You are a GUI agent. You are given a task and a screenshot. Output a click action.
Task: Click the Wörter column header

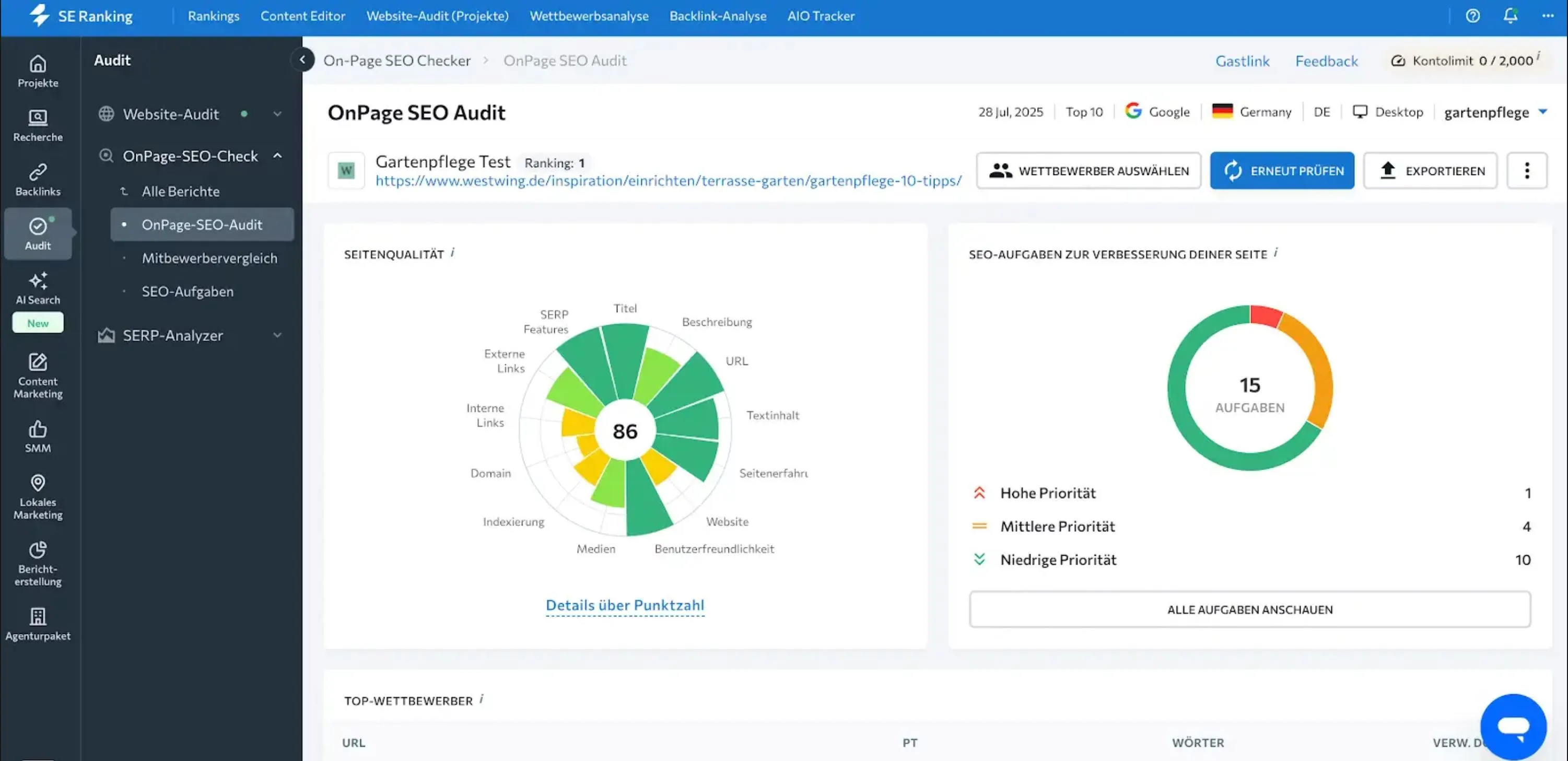tap(1198, 743)
